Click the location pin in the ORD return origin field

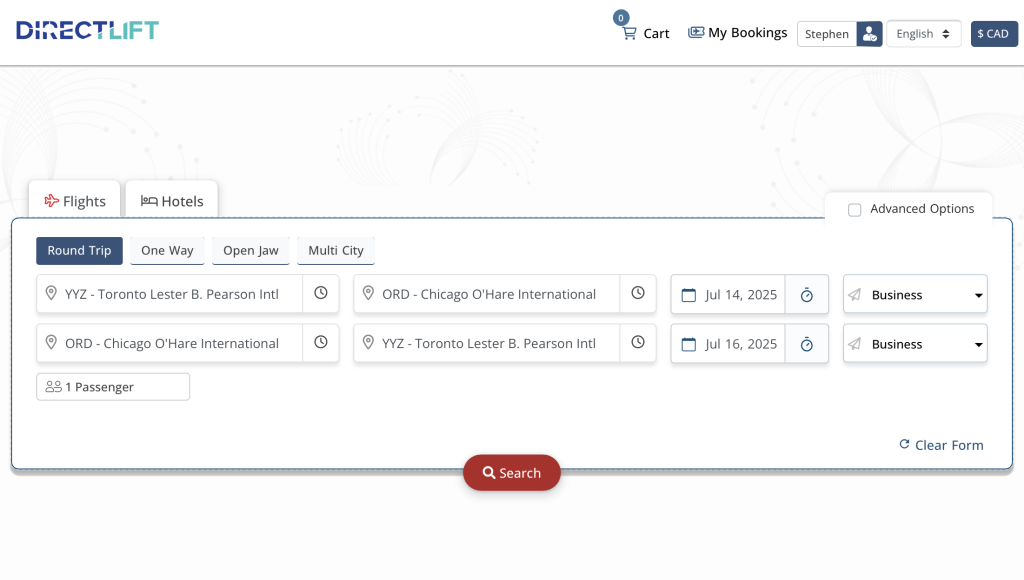tap(51, 342)
